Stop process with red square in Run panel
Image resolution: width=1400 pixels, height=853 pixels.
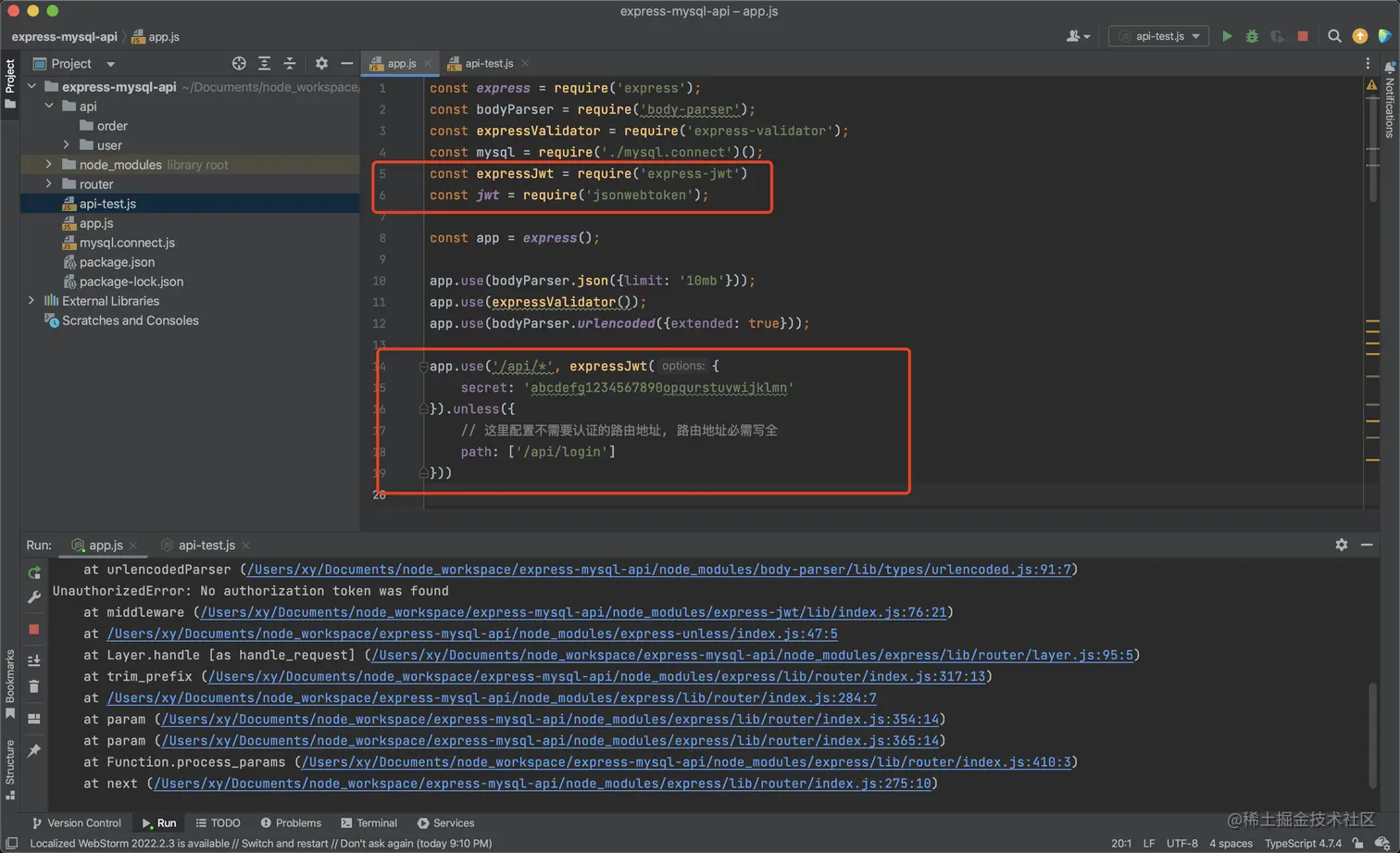(34, 629)
